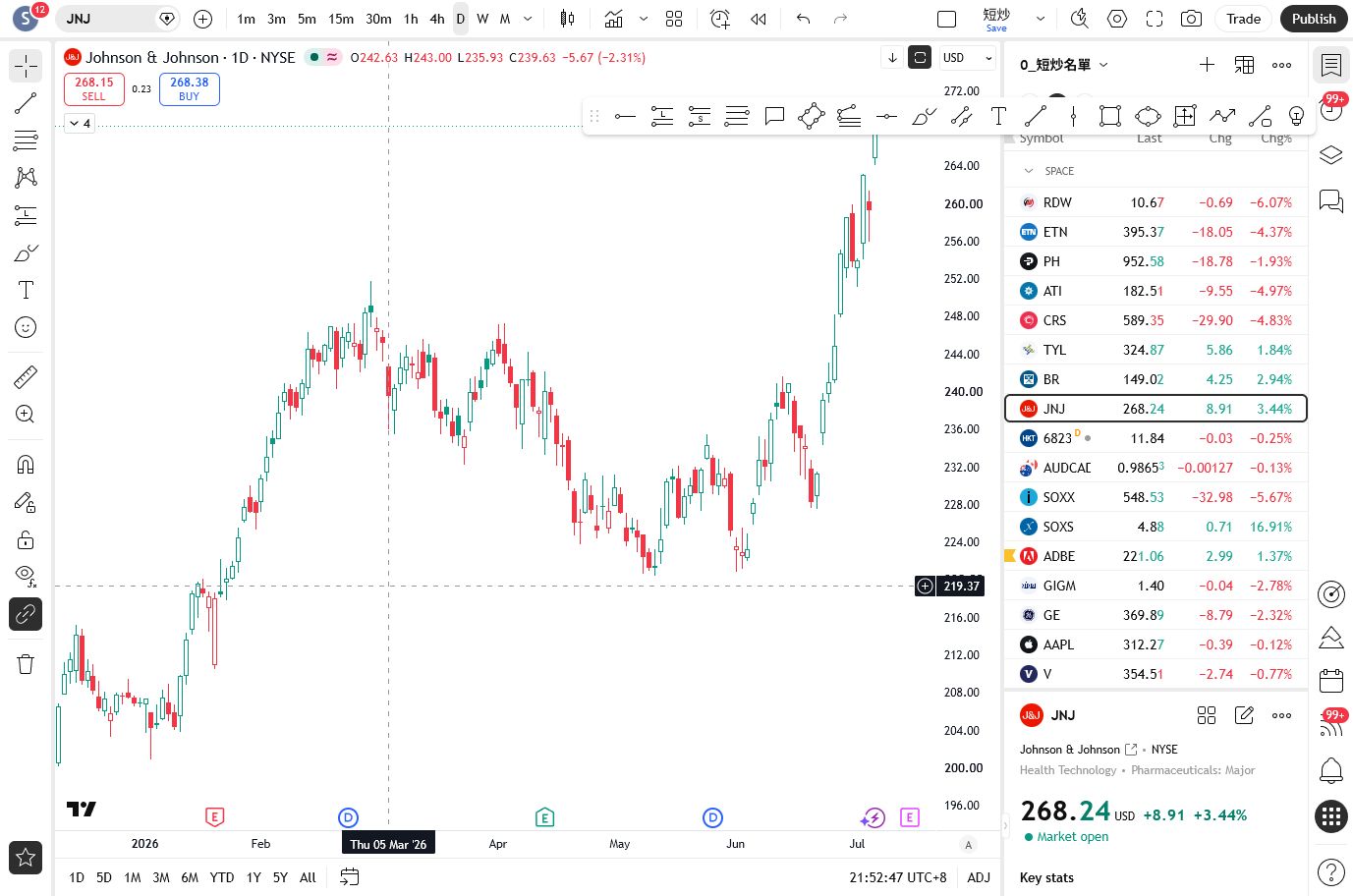Select the text tool in left sidebar
Screen dimensions: 1353x896
[x=26, y=290]
